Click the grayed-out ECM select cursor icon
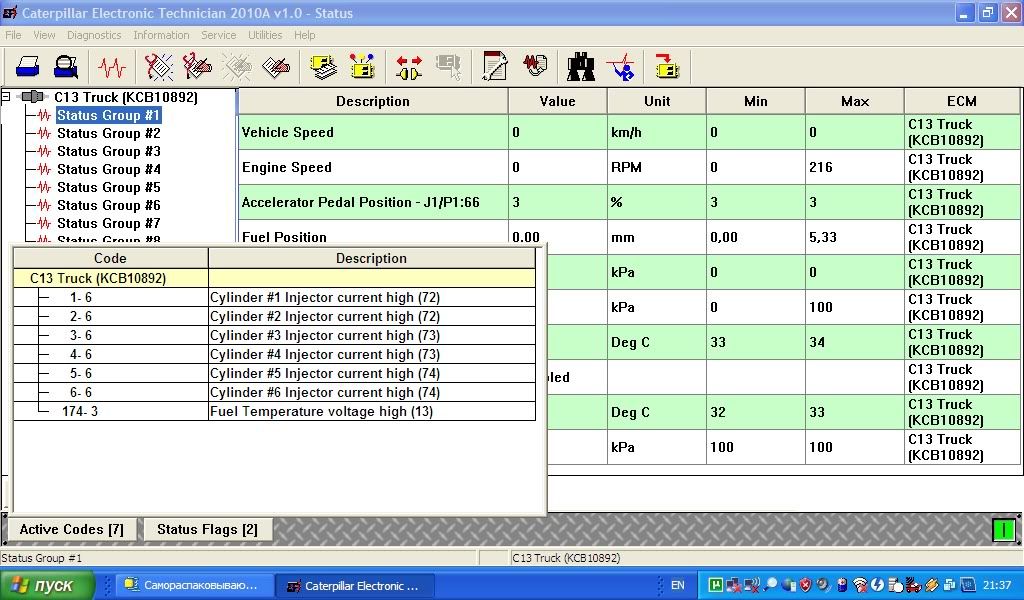1024x600 pixels. [x=448, y=67]
